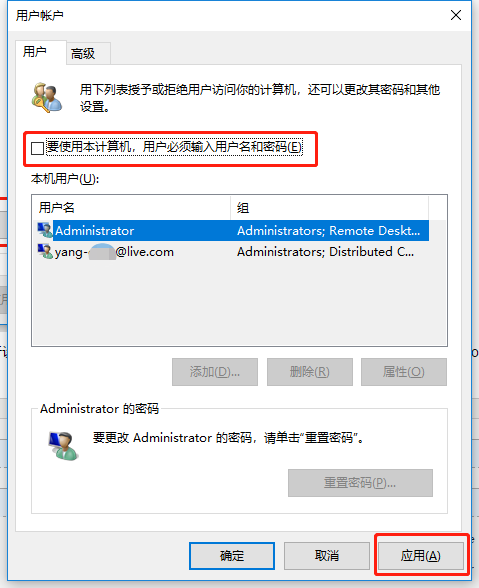Sort by 组 column header

[329, 207]
